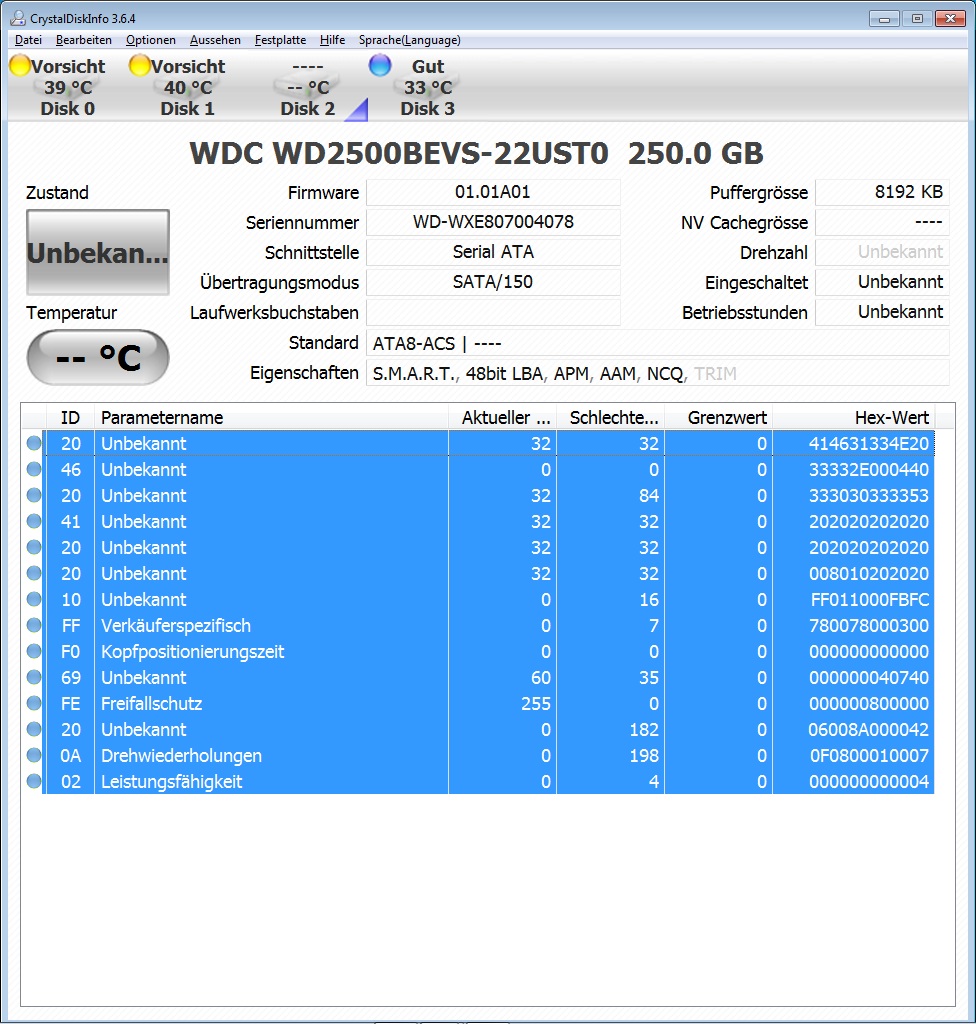Viewport: 976px width, 1024px height.
Task: Click yellow status orb of Disk 1
Action: (x=140, y=65)
